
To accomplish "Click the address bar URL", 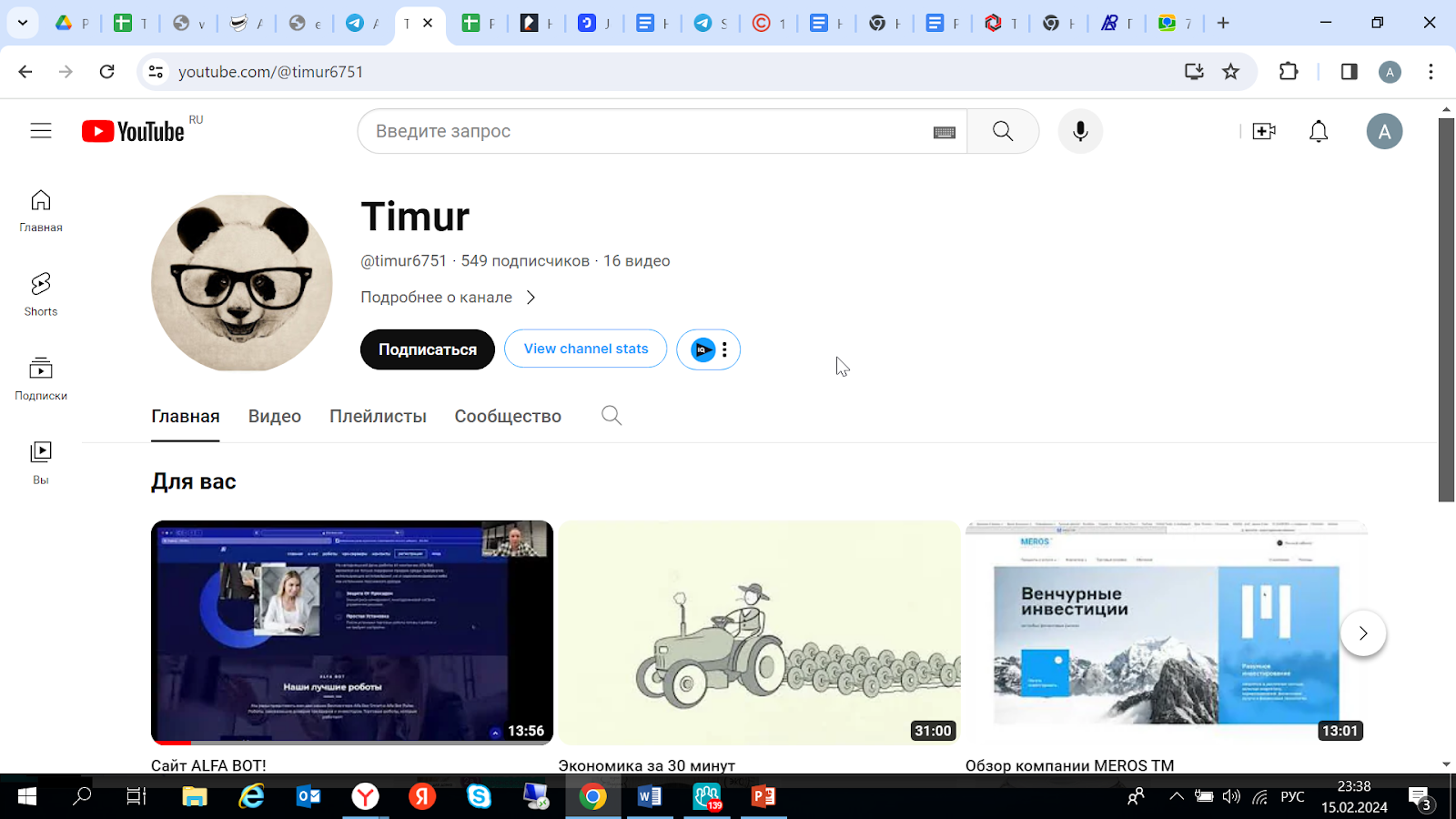I will tap(271, 72).
